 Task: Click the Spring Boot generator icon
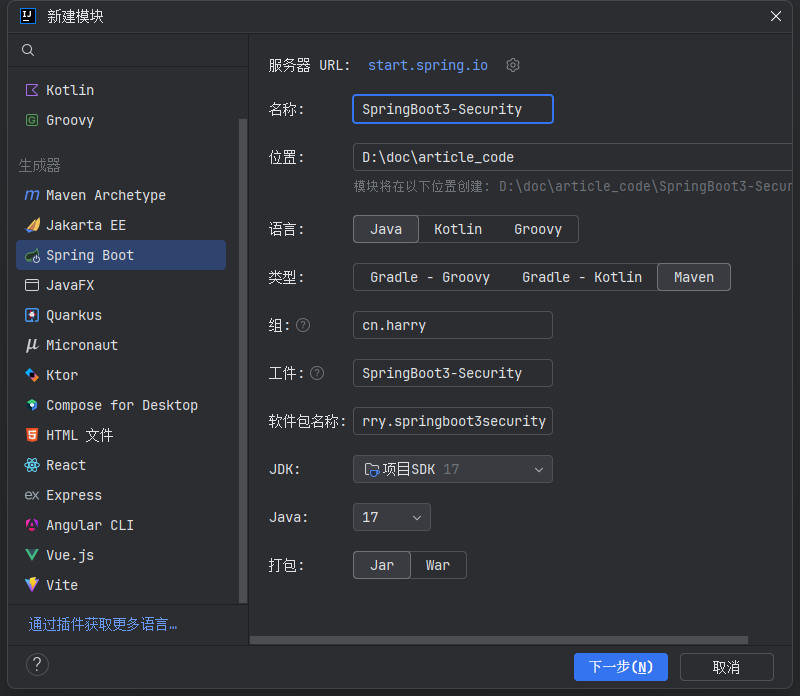click(32, 256)
